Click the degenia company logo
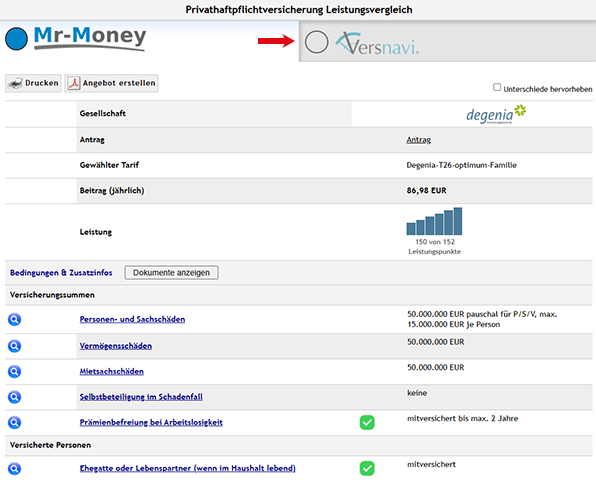The width and height of the screenshot is (596, 480). pos(496,114)
